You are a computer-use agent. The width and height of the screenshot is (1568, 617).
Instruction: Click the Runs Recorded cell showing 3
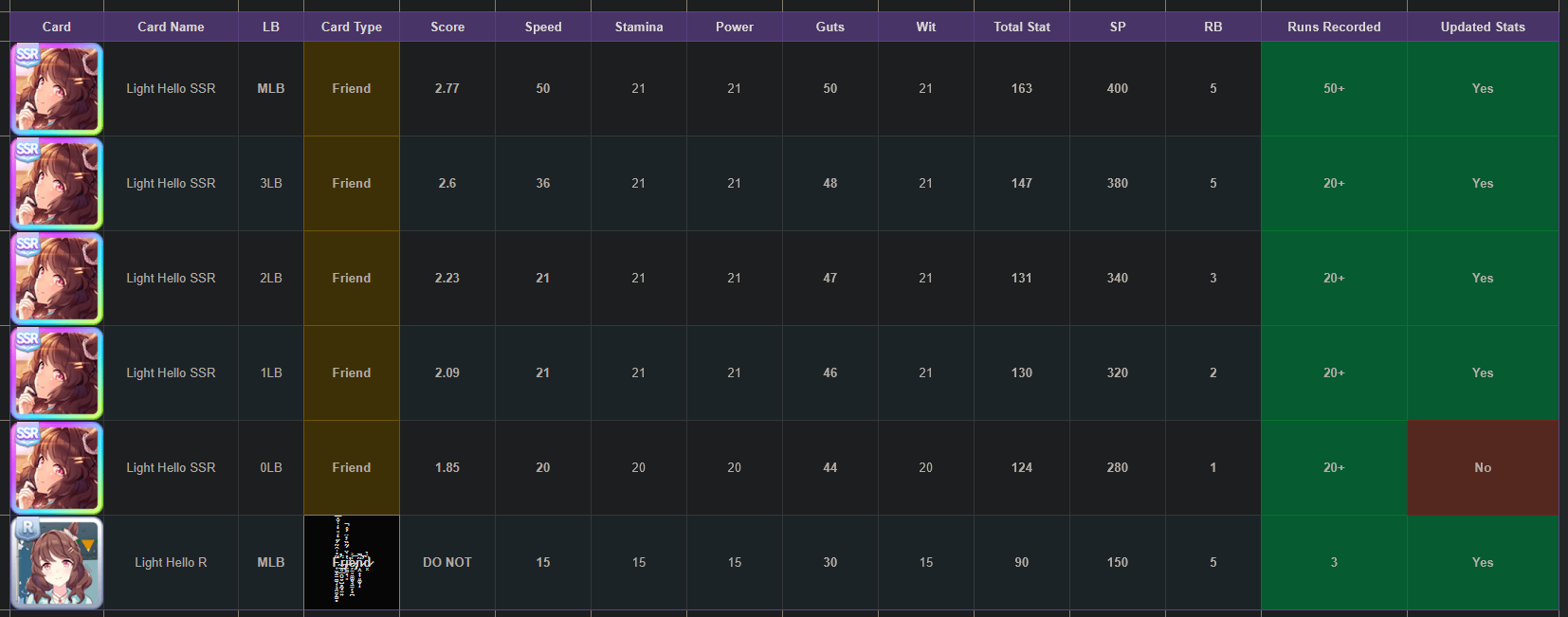pos(1334,562)
